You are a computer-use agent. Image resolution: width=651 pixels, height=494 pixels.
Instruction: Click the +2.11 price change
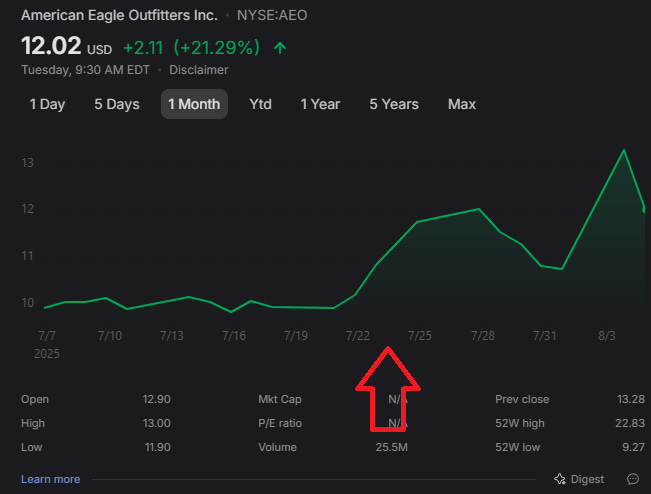pos(143,47)
